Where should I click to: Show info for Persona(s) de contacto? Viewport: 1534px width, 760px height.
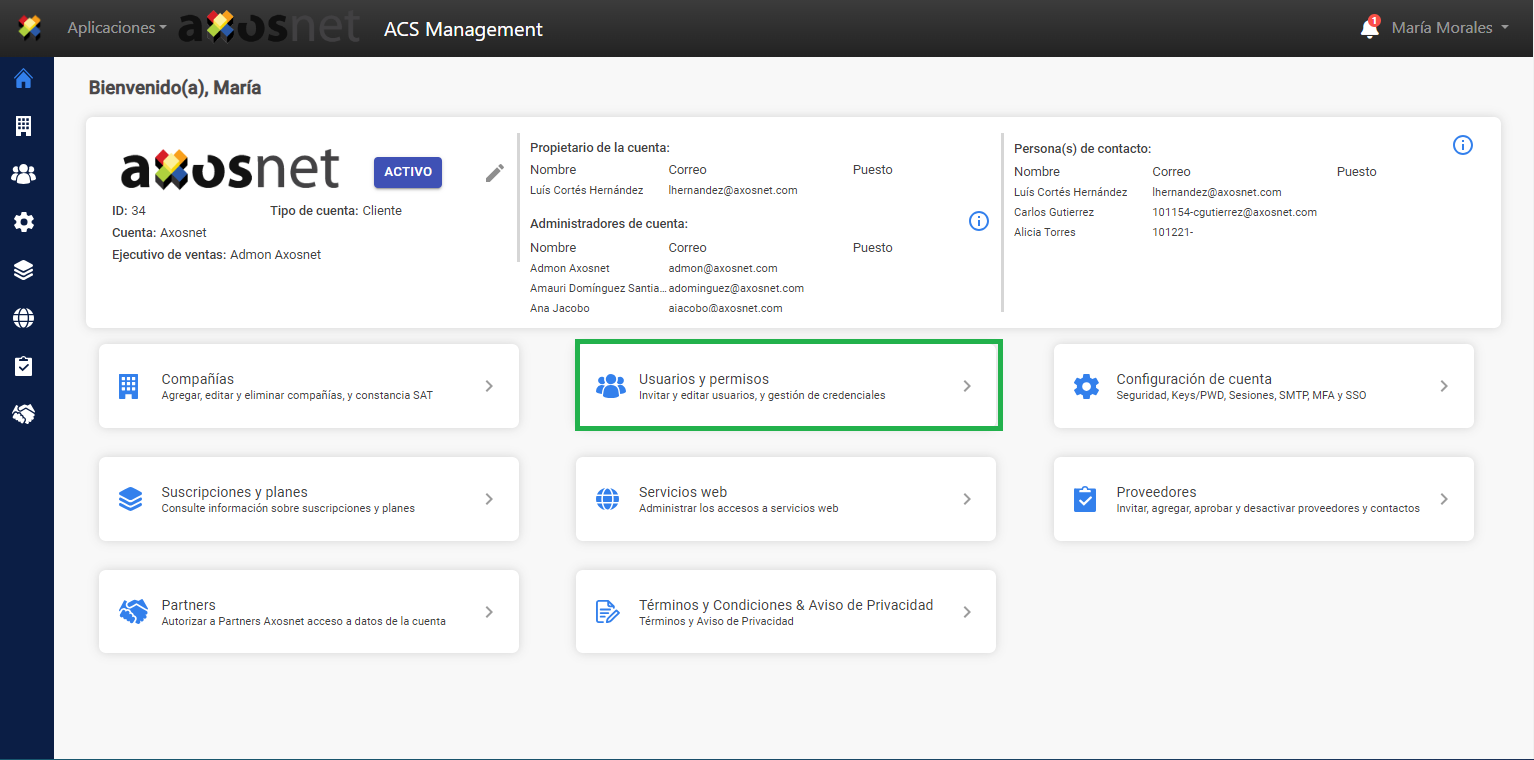(x=1462, y=145)
